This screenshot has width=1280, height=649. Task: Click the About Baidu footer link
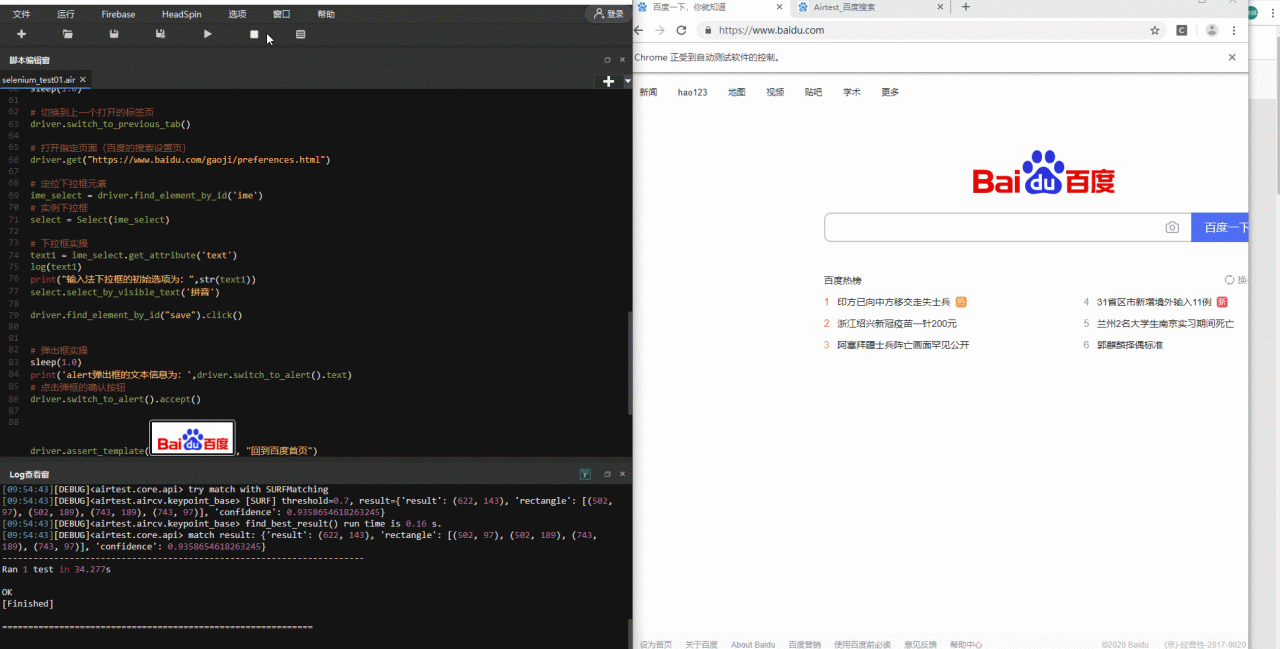(x=753, y=644)
